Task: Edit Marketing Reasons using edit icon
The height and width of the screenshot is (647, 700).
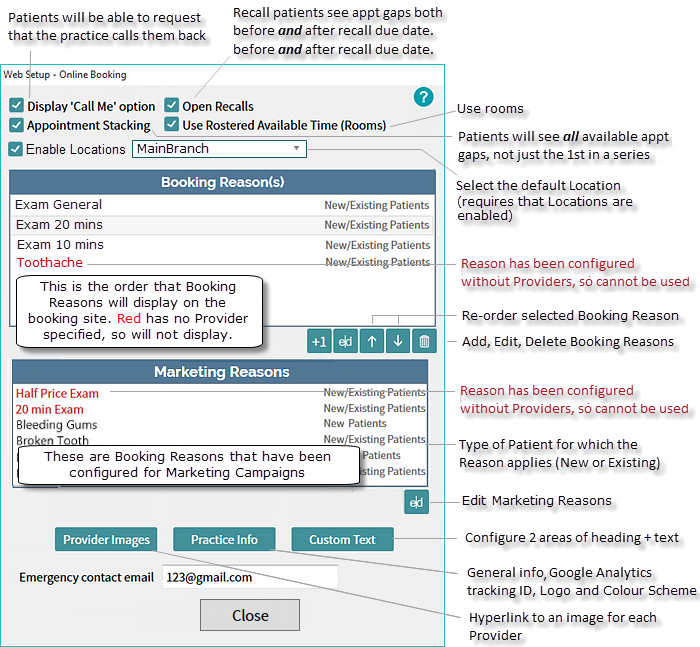Action: [417, 502]
